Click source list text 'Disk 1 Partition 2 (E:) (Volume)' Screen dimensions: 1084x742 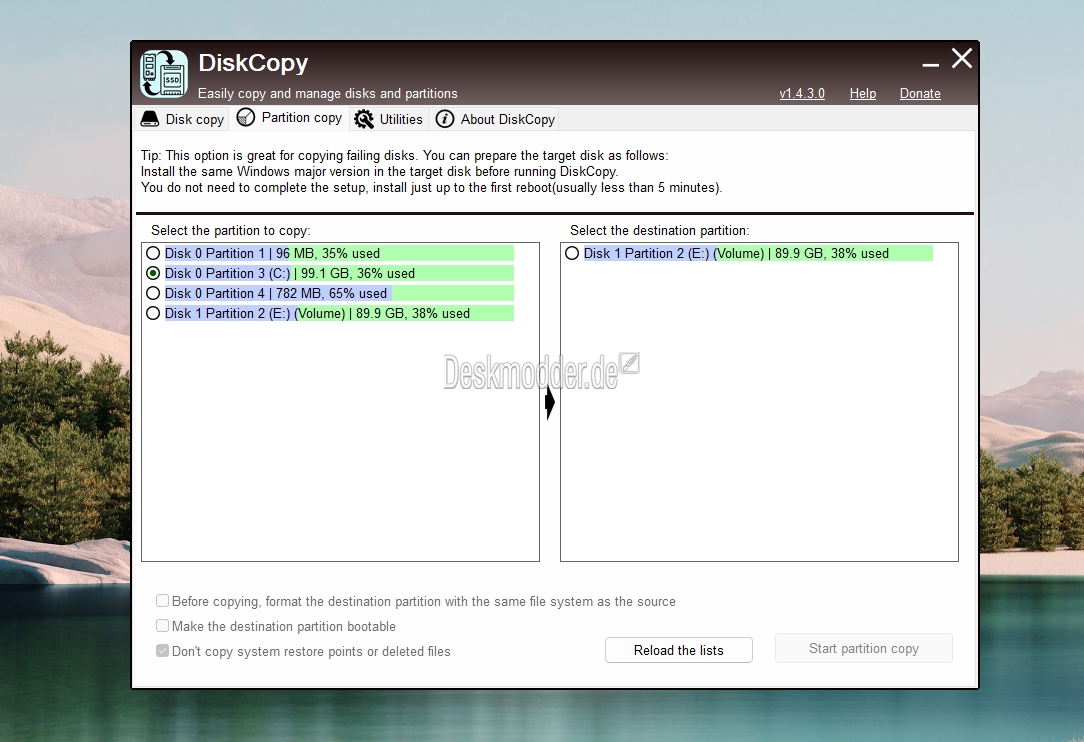click(254, 313)
